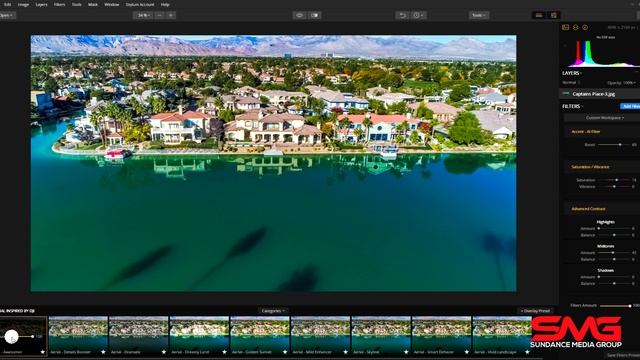640x360 pixels.
Task: Click the zoom in plus button
Action: 171,16
